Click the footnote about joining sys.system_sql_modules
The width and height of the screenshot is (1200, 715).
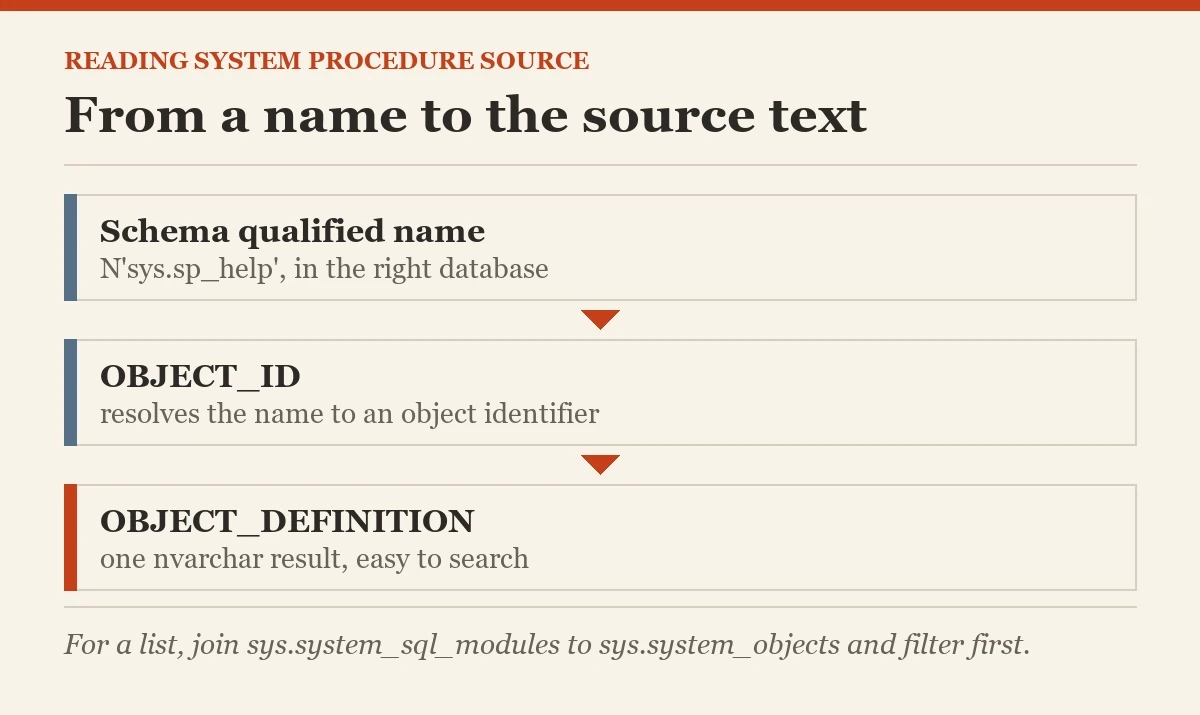click(x=547, y=645)
